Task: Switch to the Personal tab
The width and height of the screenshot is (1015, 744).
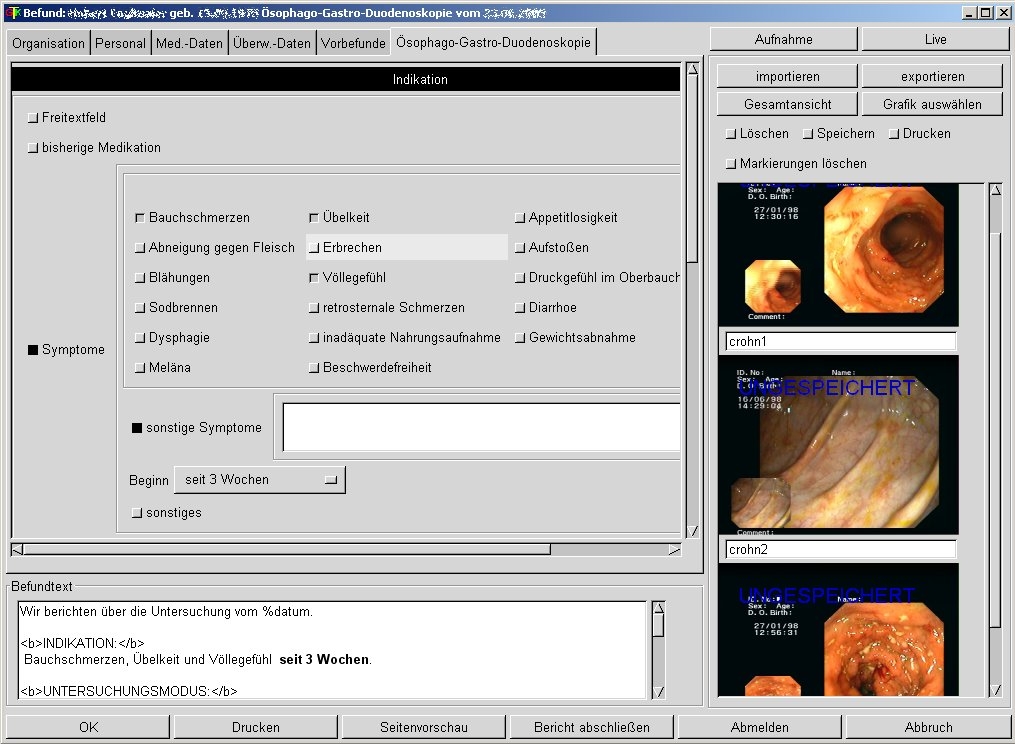Action: 120,43
